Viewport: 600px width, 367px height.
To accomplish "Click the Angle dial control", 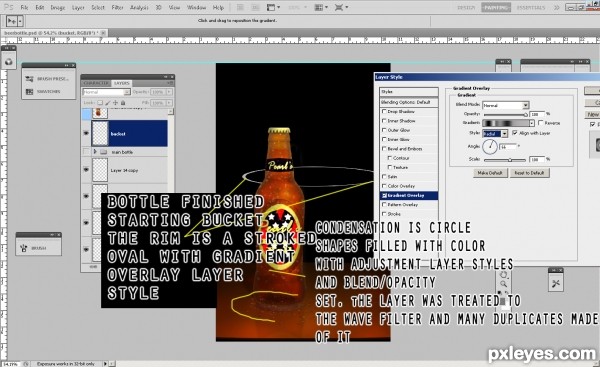I will pyautogui.click(x=490, y=147).
